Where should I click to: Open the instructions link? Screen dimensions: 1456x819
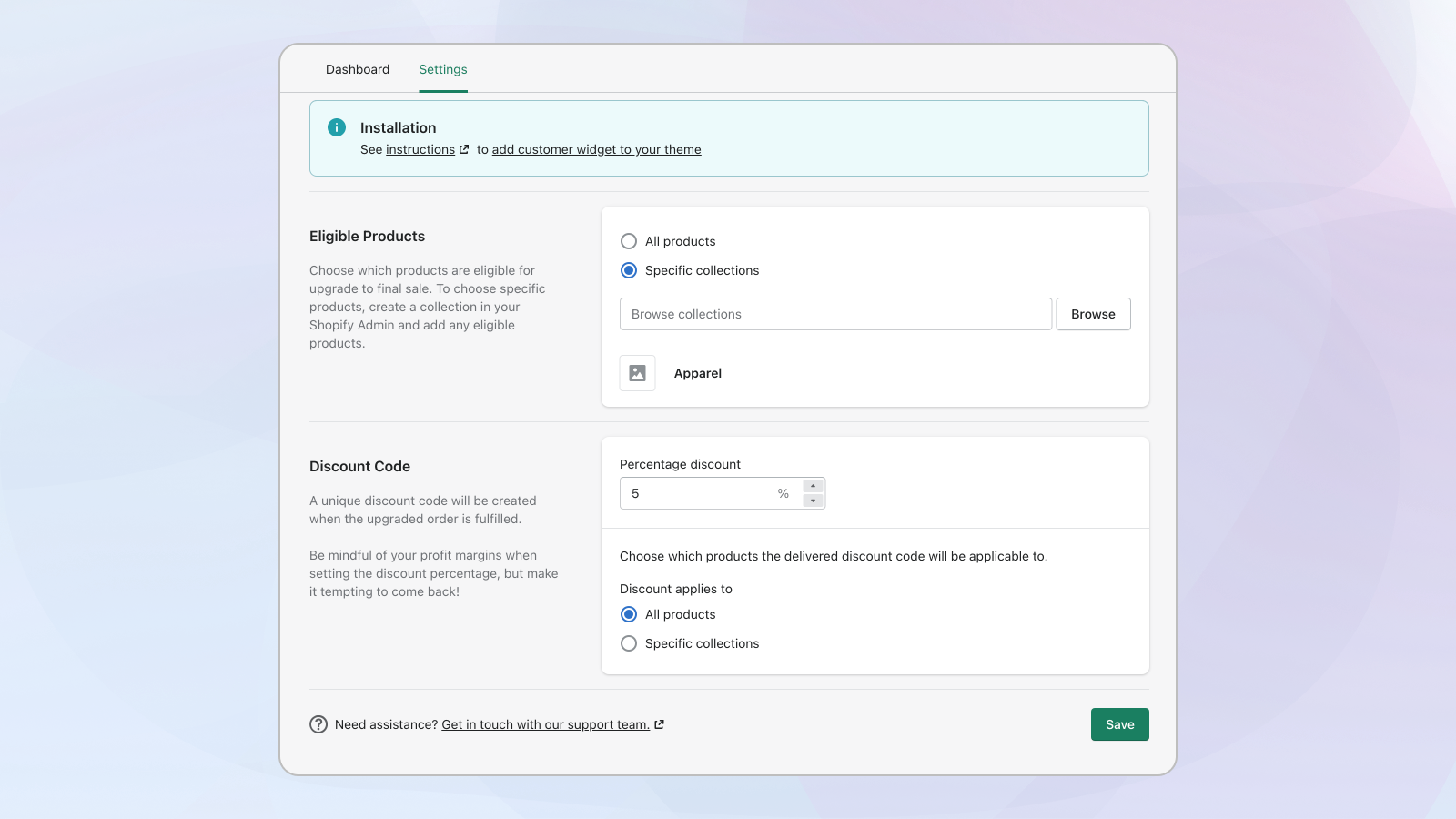(x=420, y=149)
